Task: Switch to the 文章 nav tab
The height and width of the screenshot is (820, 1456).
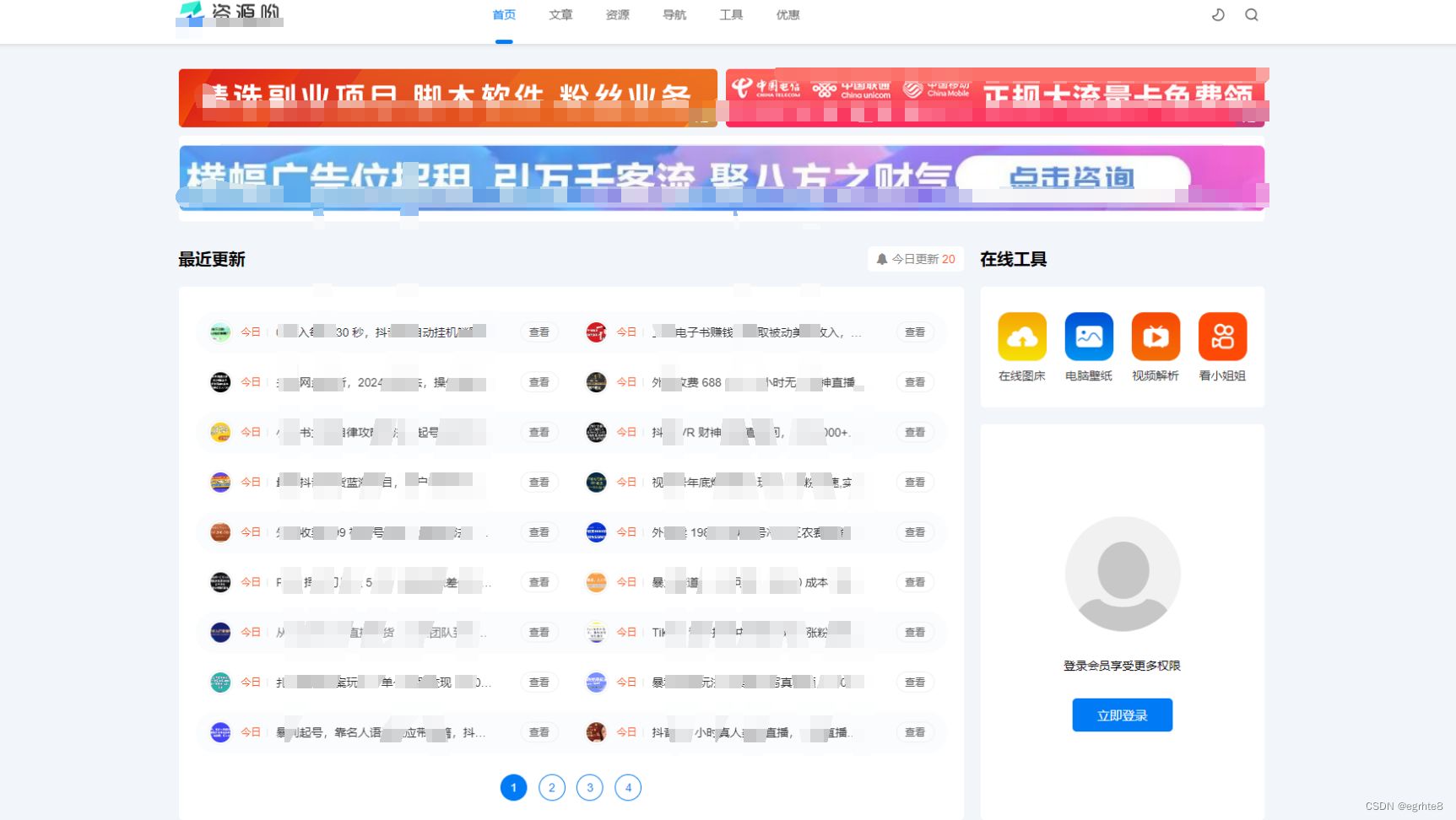Action: (x=560, y=14)
